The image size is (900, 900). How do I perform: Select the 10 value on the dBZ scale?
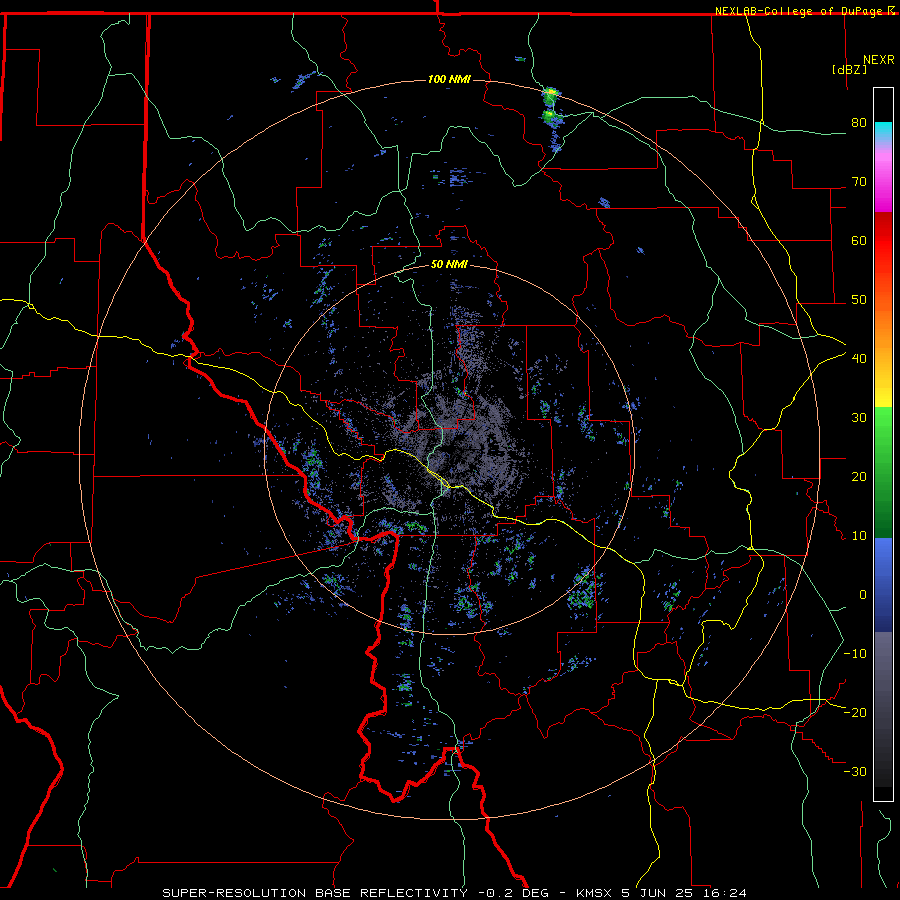pyautogui.click(x=859, y=536)
